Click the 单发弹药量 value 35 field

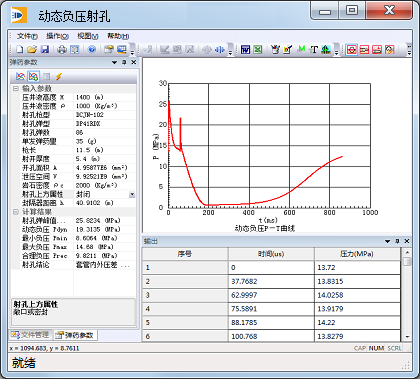(x=104, y=141)
